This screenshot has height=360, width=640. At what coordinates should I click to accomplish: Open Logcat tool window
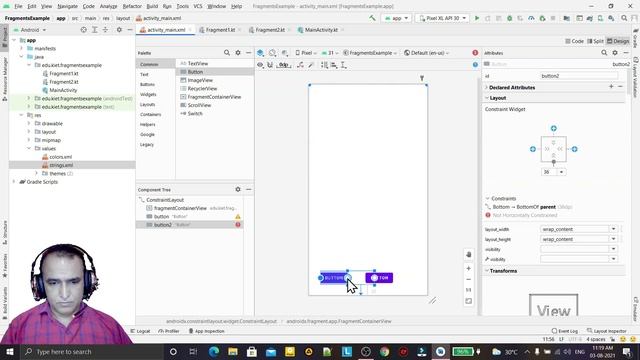[140, 331]
